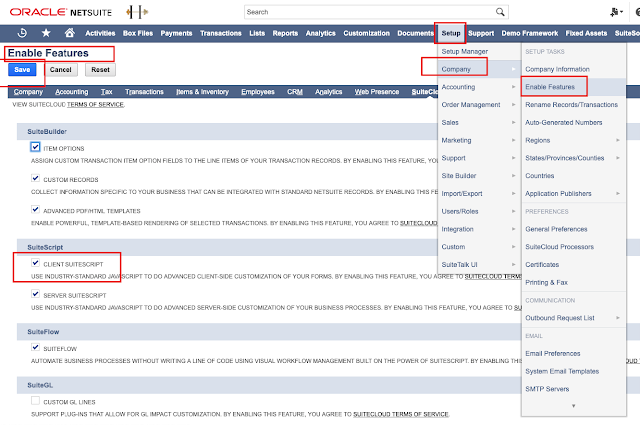Open the Demo Framework menu
This screenshot has height=425, width=640.
[x=529, y=33]
